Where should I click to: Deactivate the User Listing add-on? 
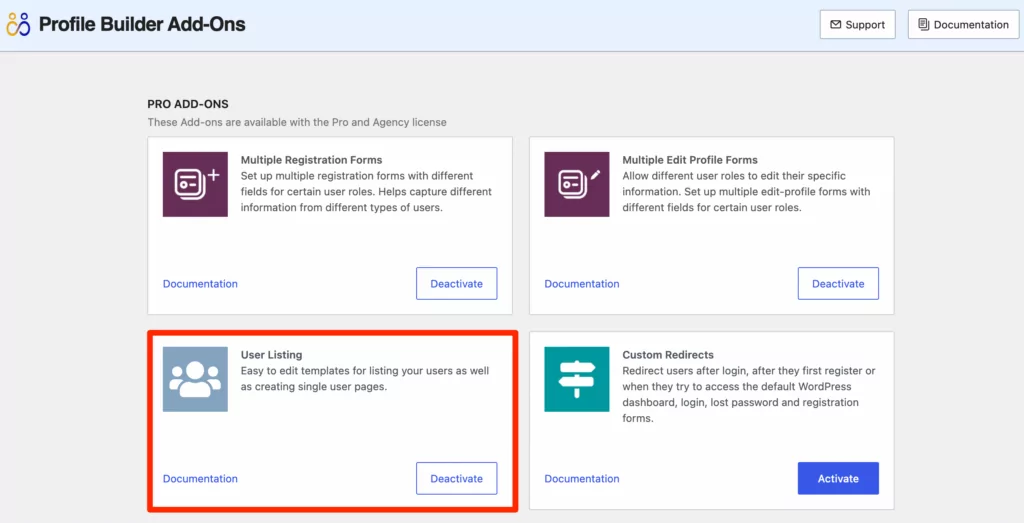(x=456, y=479)
